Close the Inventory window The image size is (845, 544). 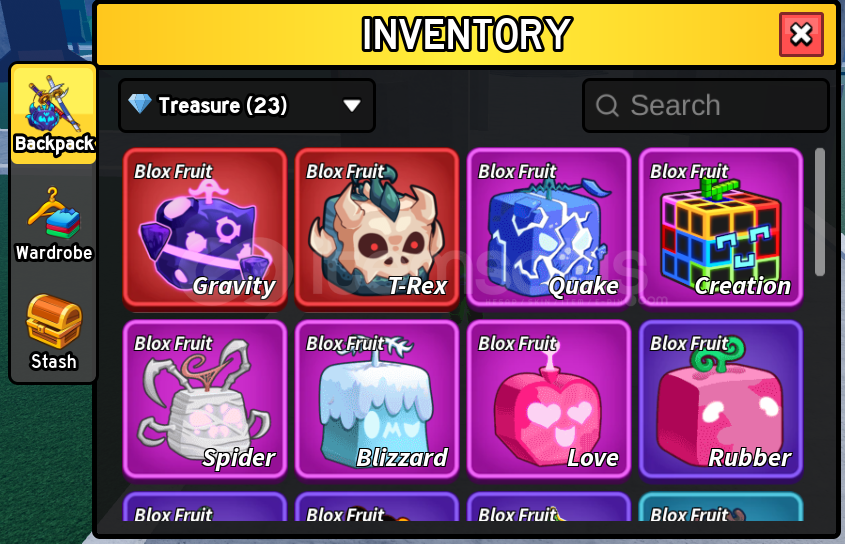[801, 35]
